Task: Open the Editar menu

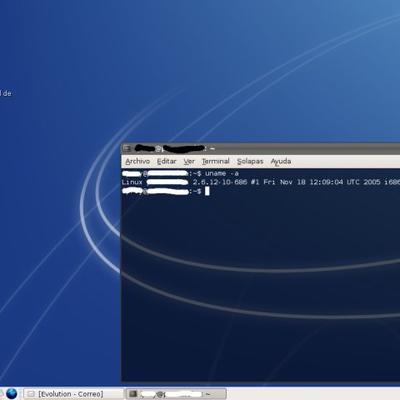Action: click(166, 161)
